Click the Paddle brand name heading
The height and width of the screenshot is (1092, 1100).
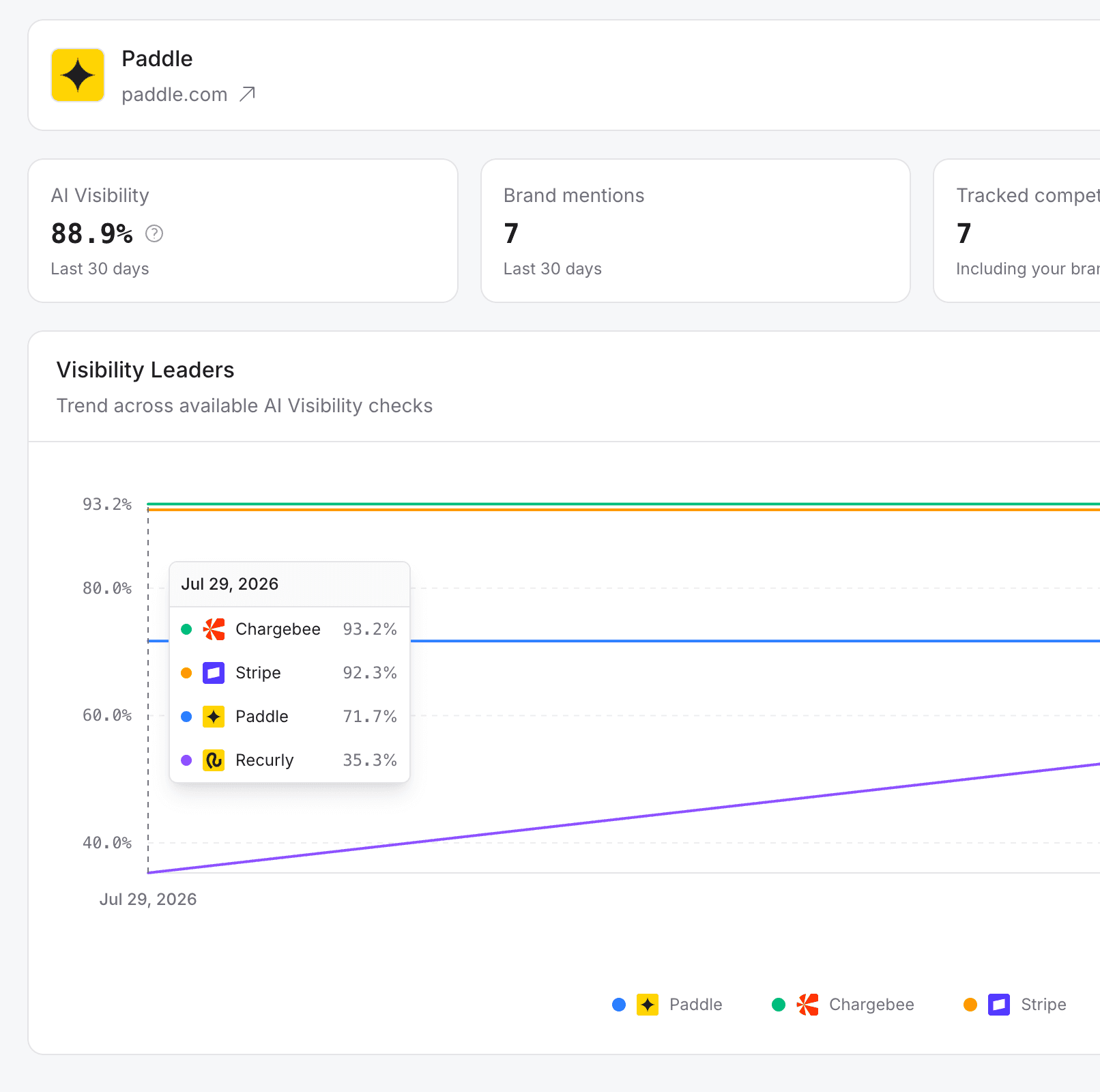(x=157, y=59)
